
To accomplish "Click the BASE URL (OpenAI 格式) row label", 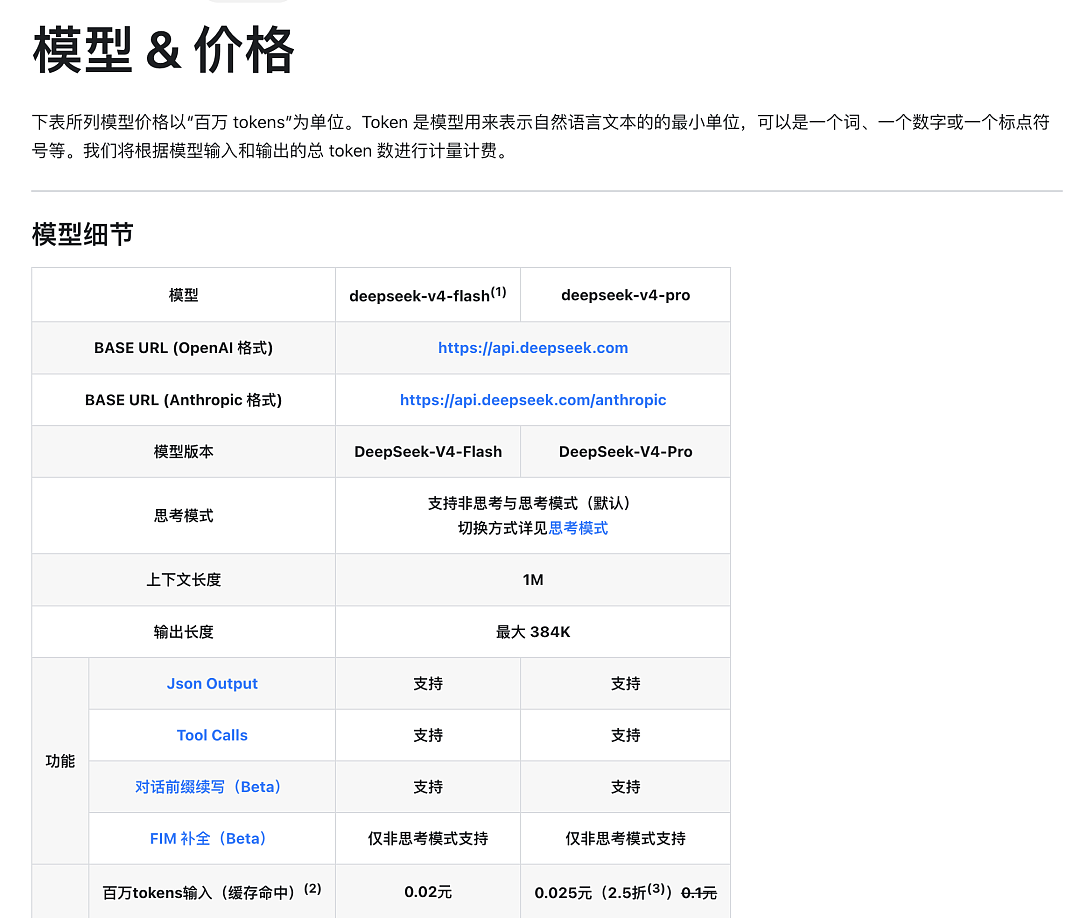I will tap(183, 348).
